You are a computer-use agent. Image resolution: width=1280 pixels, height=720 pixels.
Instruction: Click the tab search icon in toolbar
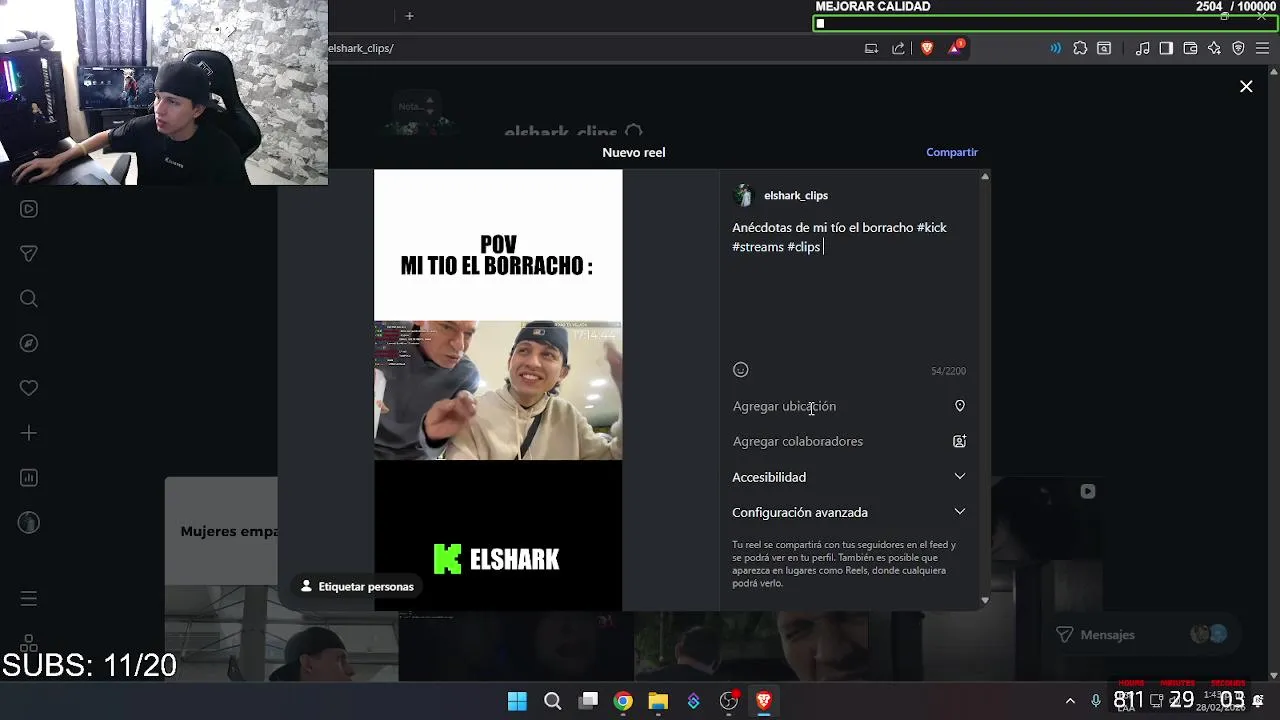click(1104, 48)
